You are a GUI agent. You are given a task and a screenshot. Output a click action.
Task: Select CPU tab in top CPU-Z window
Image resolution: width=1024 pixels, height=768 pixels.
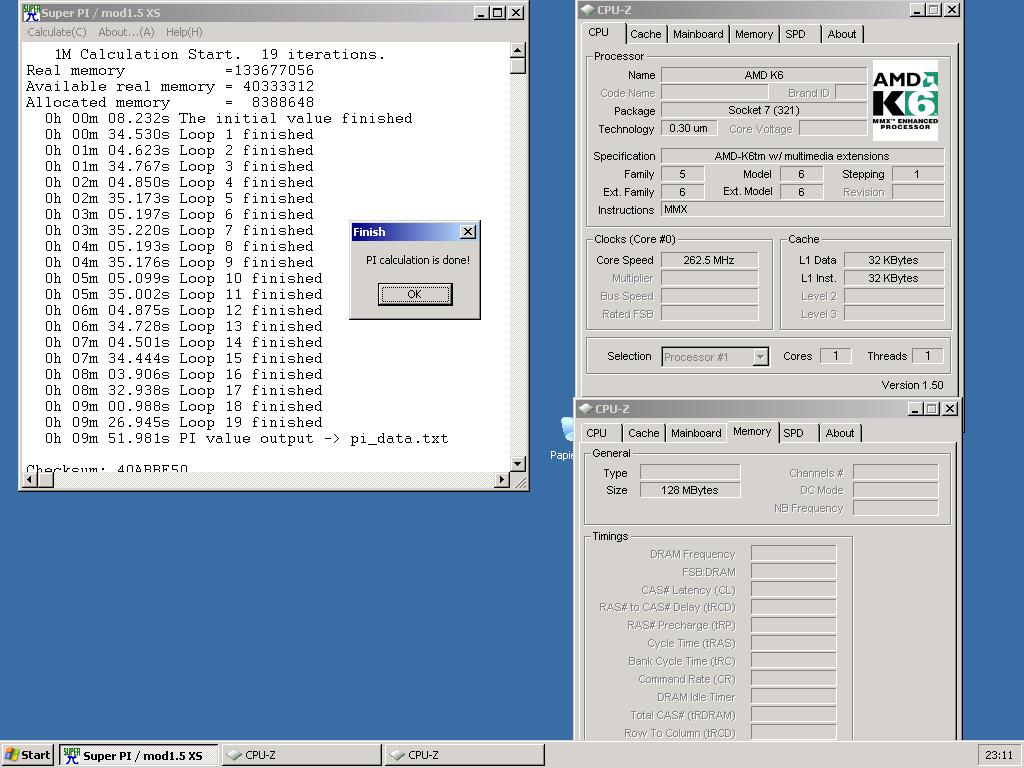click(598, 33)
